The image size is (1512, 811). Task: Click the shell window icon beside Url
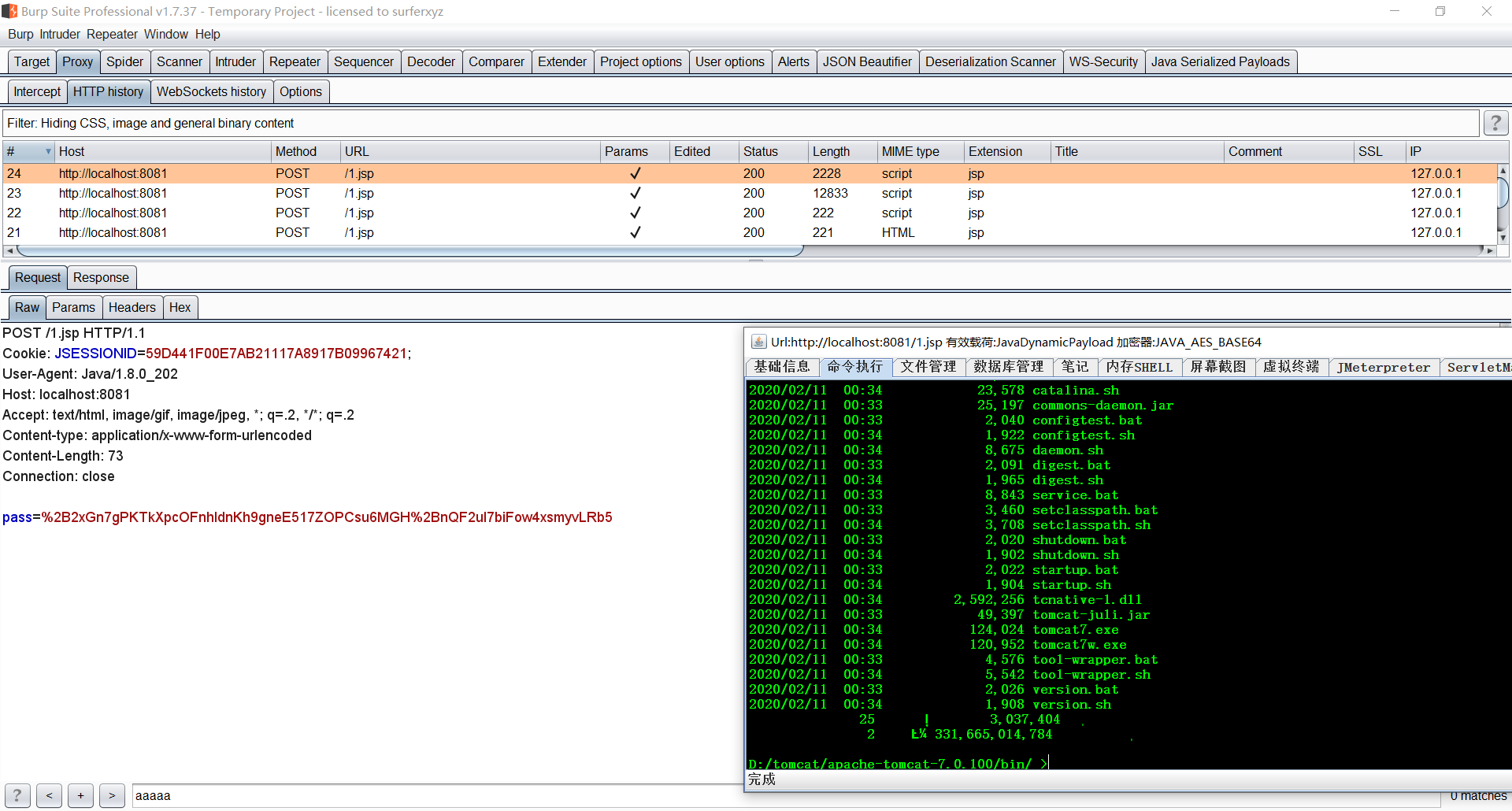point(758,342)
